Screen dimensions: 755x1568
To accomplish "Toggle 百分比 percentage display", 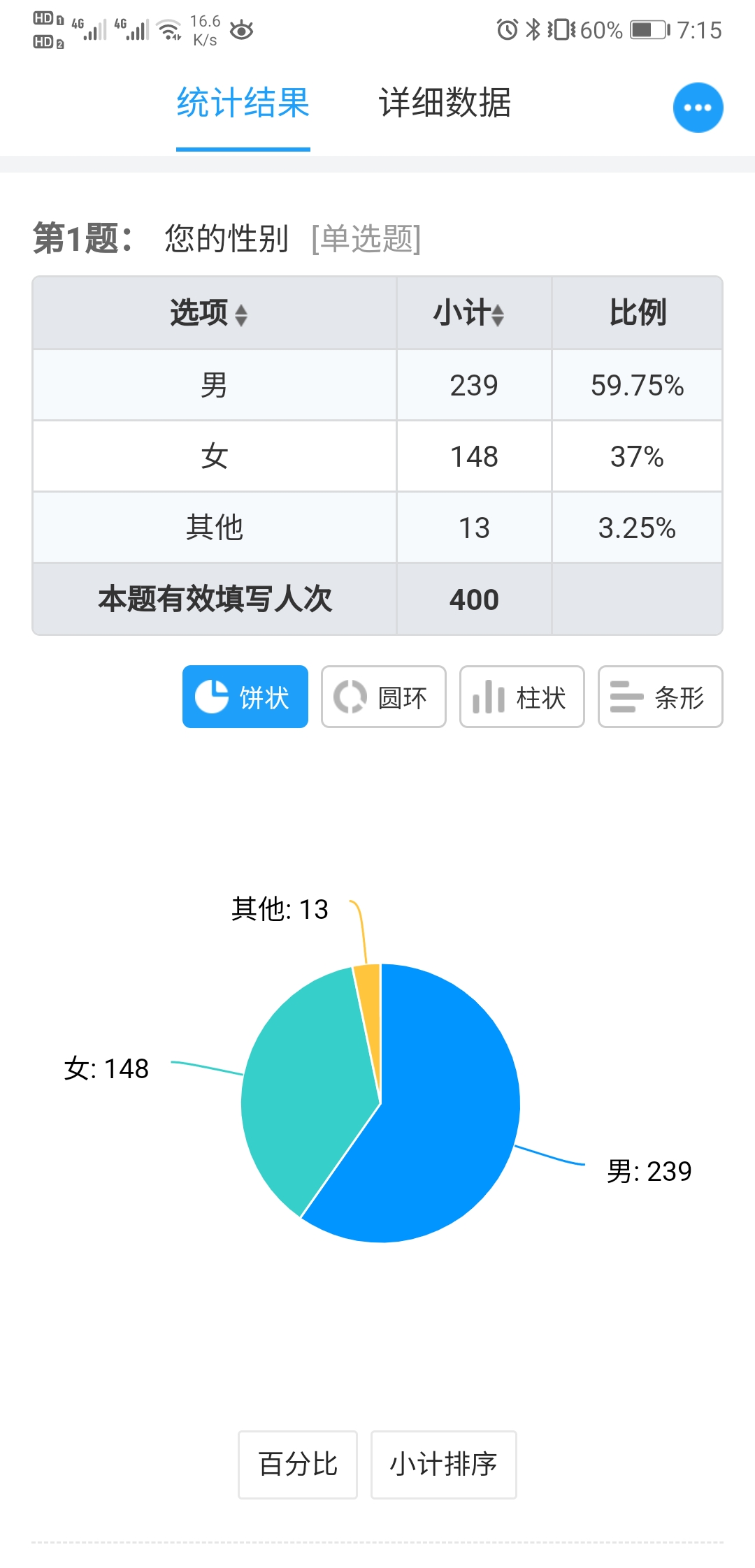I will tap(298, 1465).
